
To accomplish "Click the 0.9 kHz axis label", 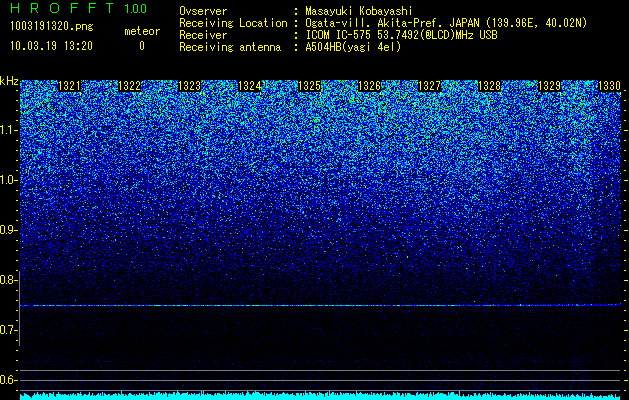I will click(x=8, y=230).
